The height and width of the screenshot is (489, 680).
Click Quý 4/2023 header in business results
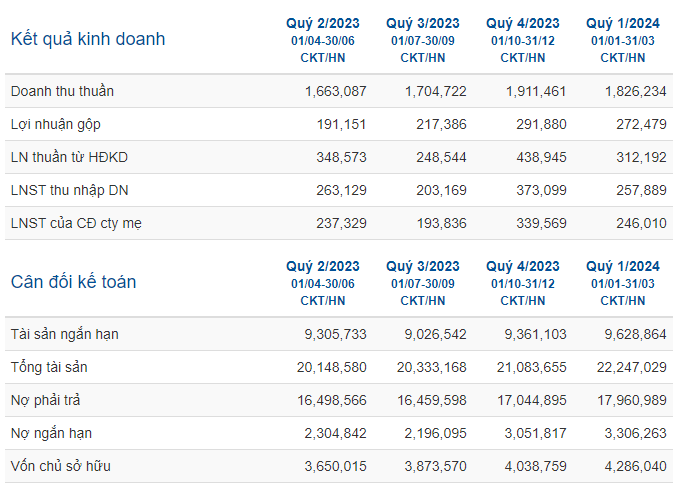pos(523,23)
